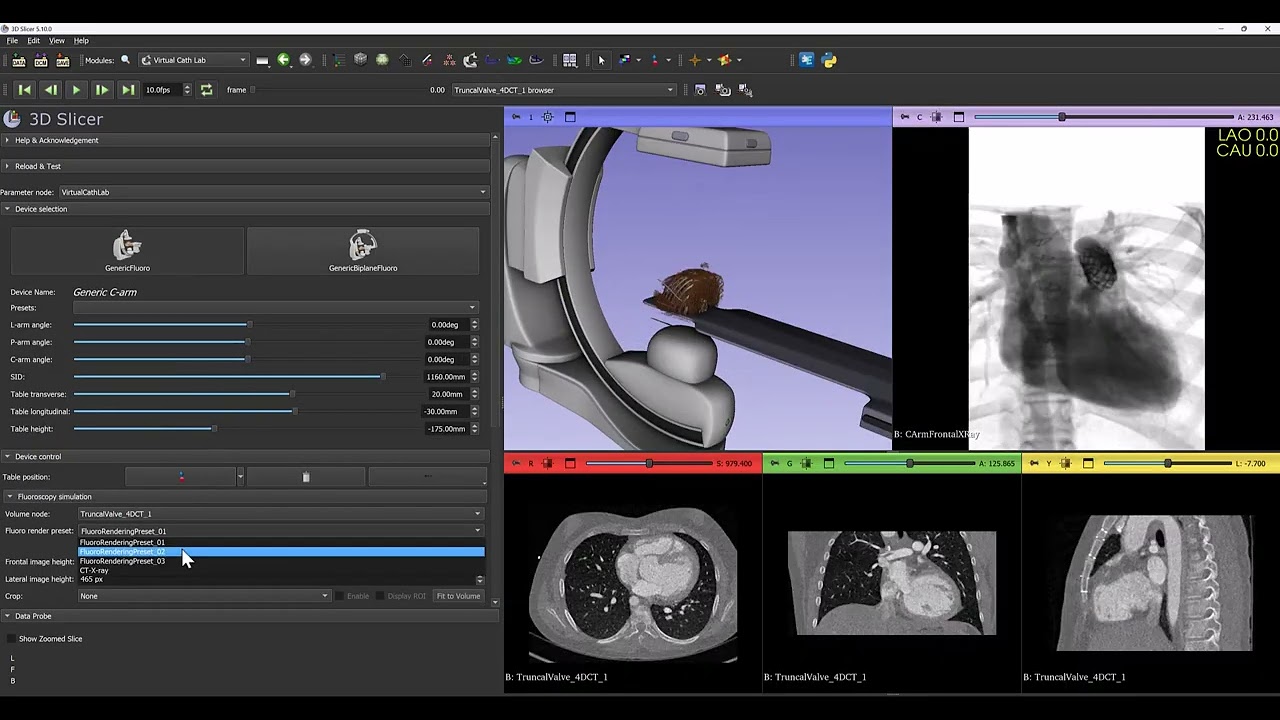Open the sequence browser dropdown
This screenshot has height=720, width=1280.
[563, 90]
